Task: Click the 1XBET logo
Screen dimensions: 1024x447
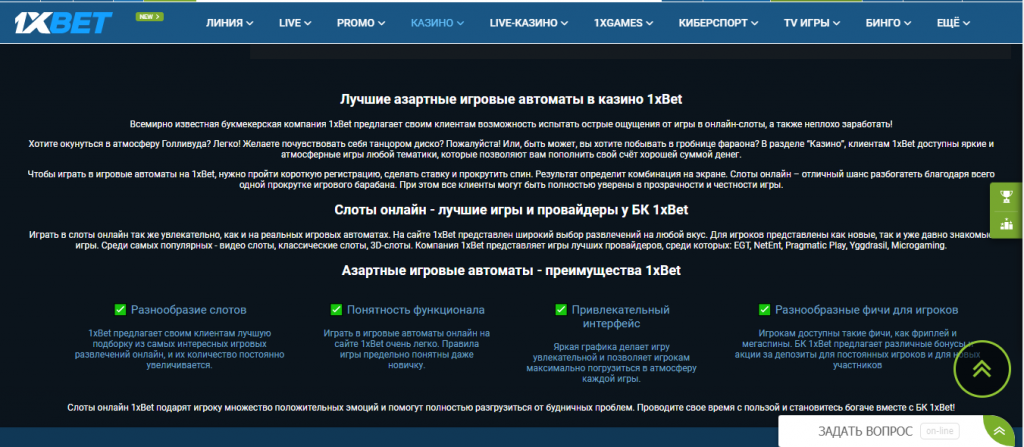Action: click(63, 23)
